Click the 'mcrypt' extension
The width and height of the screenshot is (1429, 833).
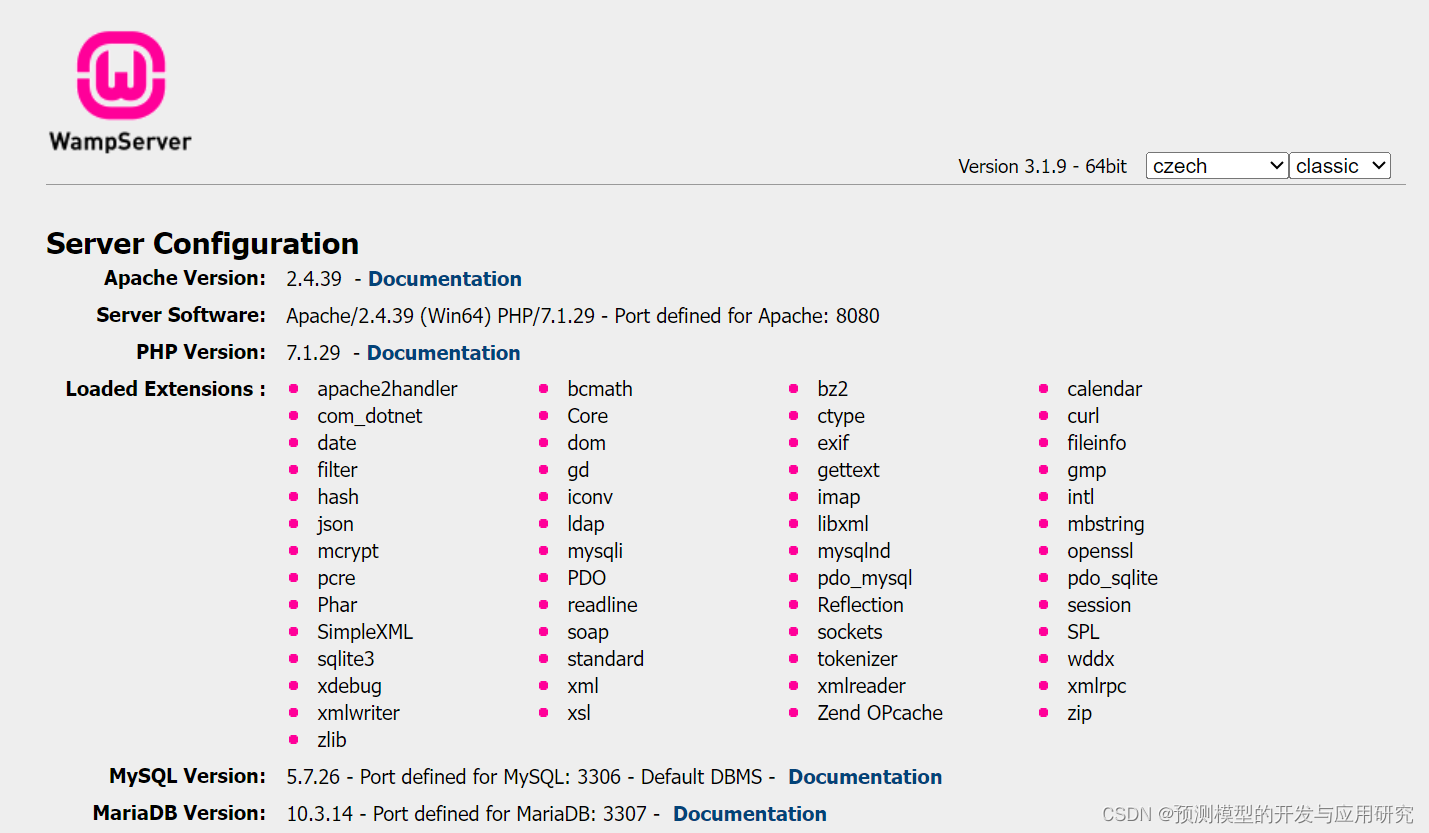point(348,551)
